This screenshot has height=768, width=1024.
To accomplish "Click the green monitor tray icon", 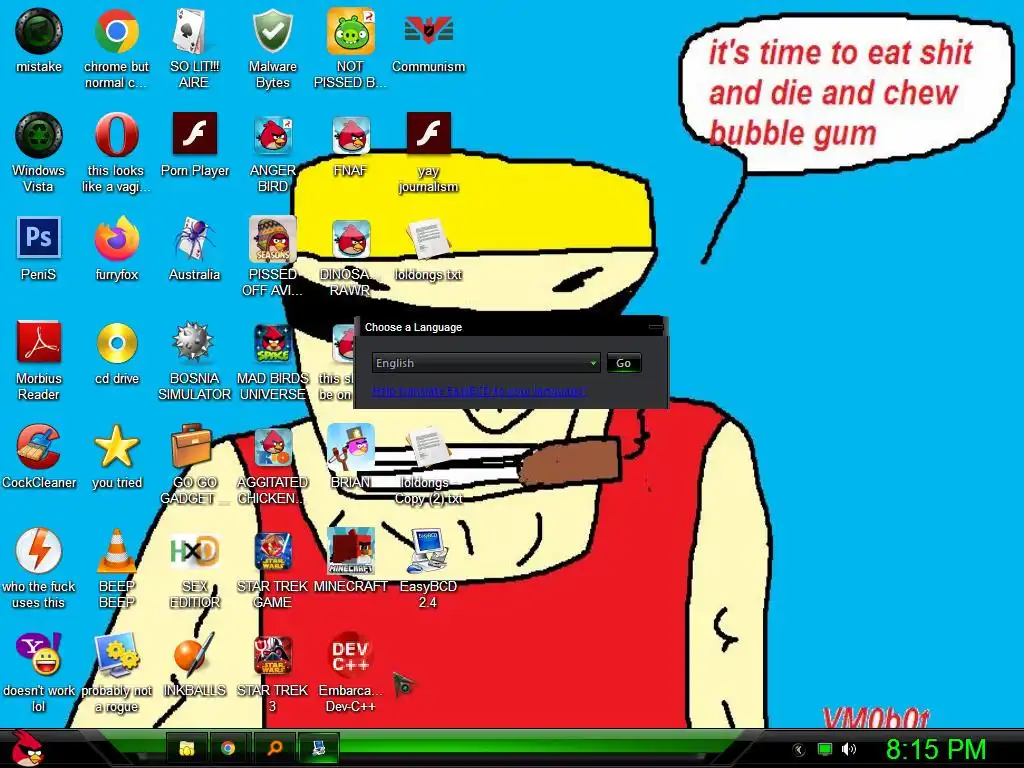I will click(825, 749).
